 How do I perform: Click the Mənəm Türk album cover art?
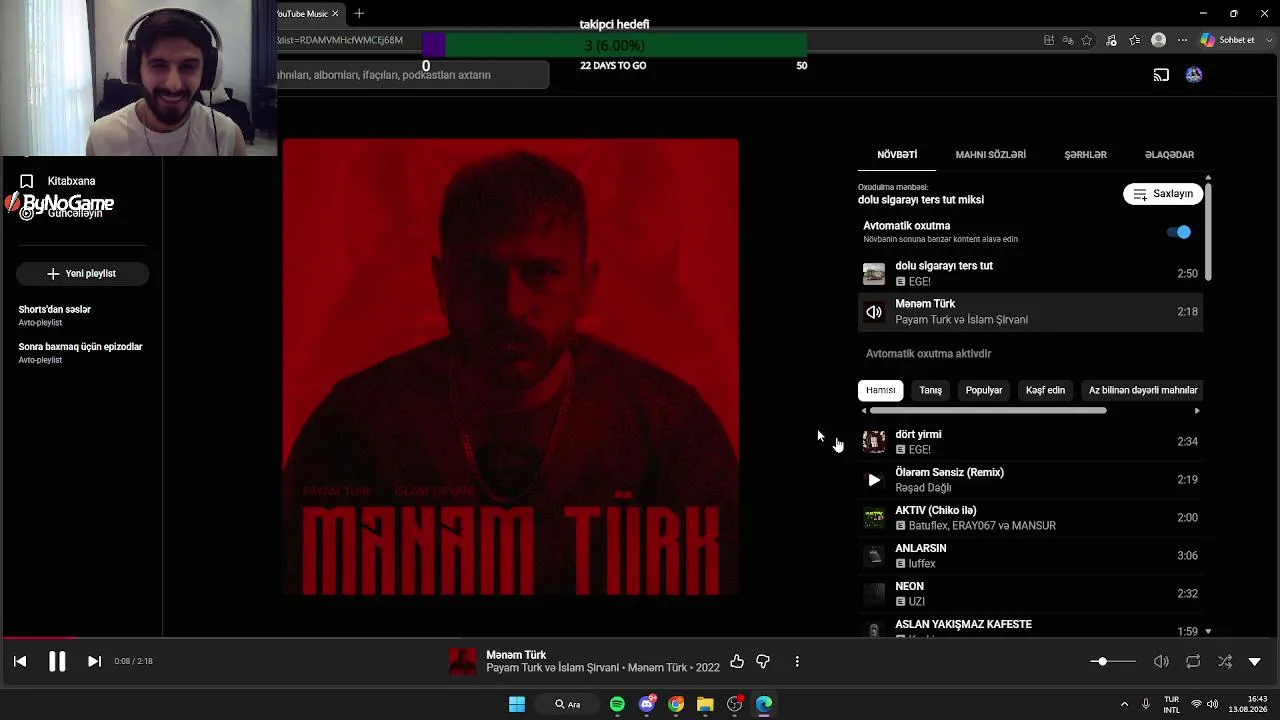pos(511,367)
